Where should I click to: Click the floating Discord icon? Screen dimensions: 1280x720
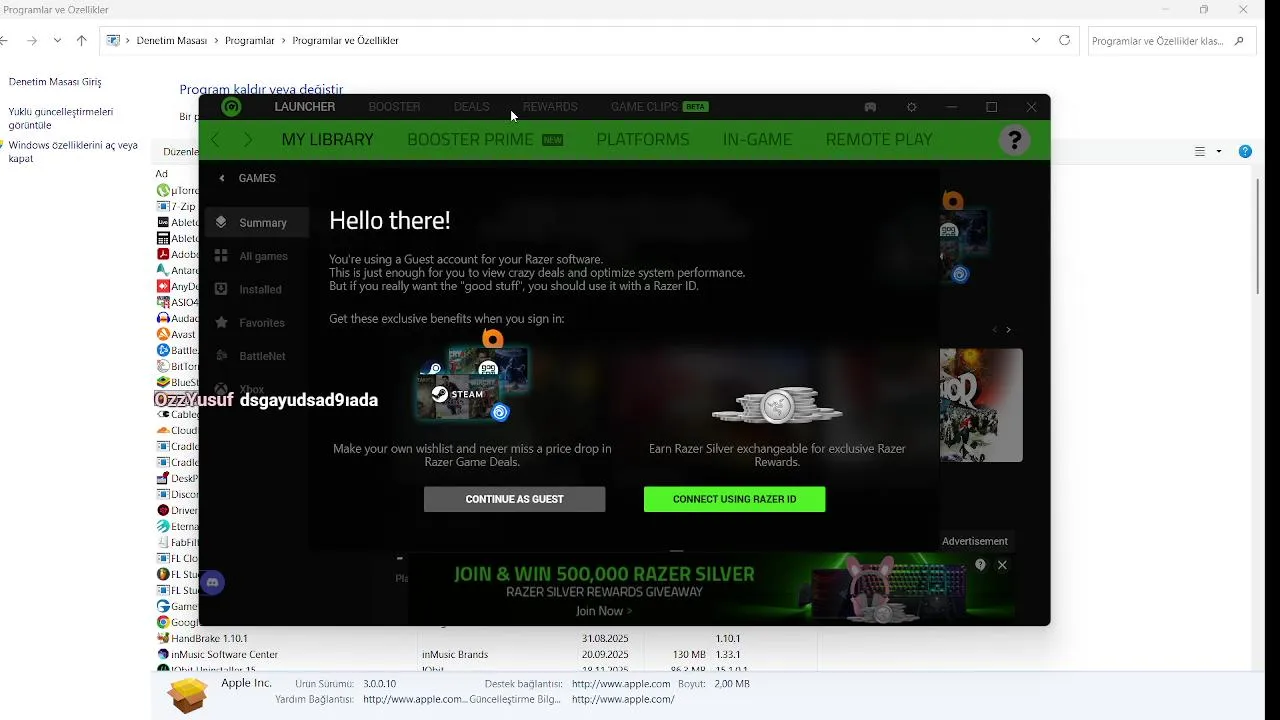pyautogui.click(x=211, y=582)
